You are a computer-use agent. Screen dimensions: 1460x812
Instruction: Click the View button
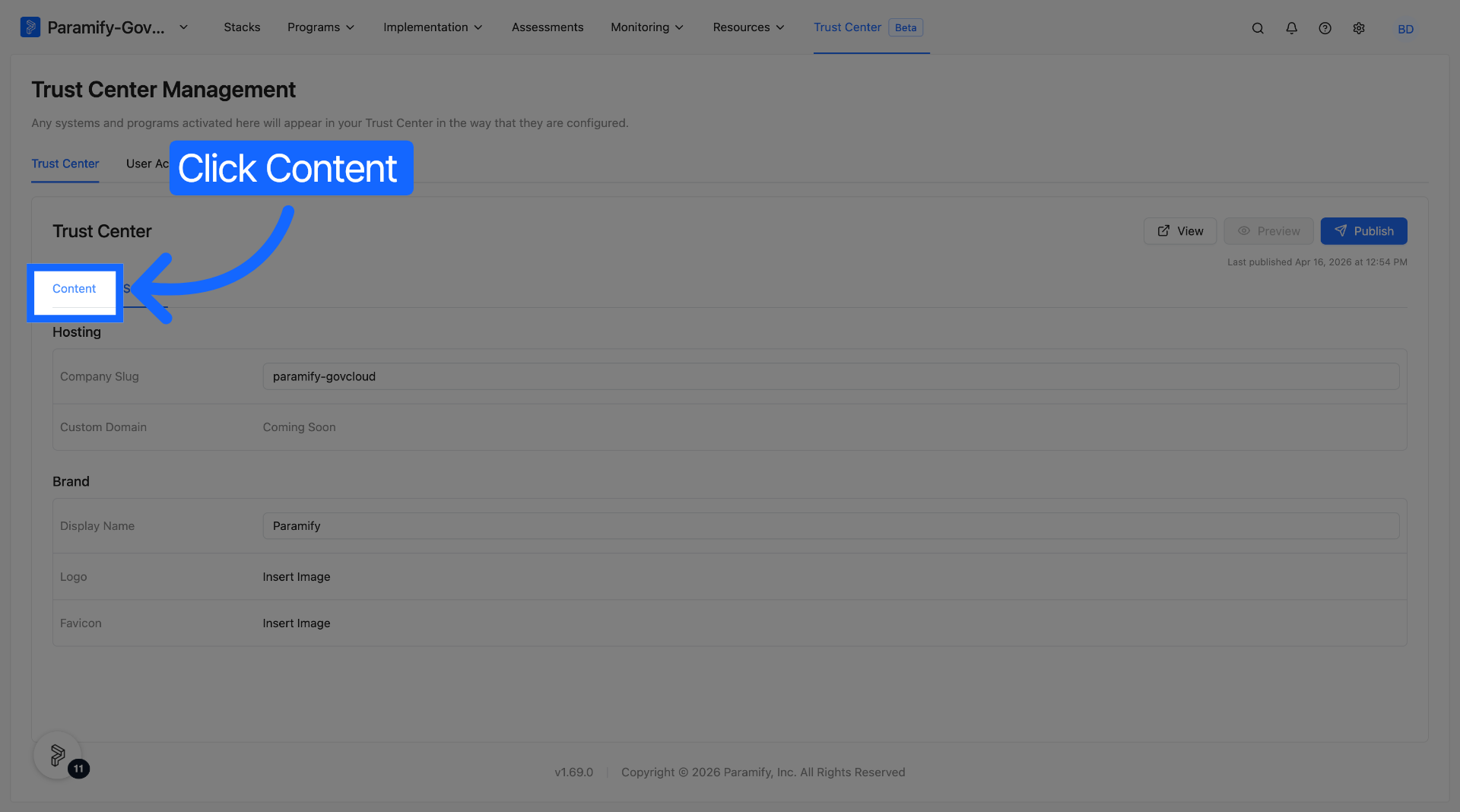pyautogui.click(x=1180, y=231)
